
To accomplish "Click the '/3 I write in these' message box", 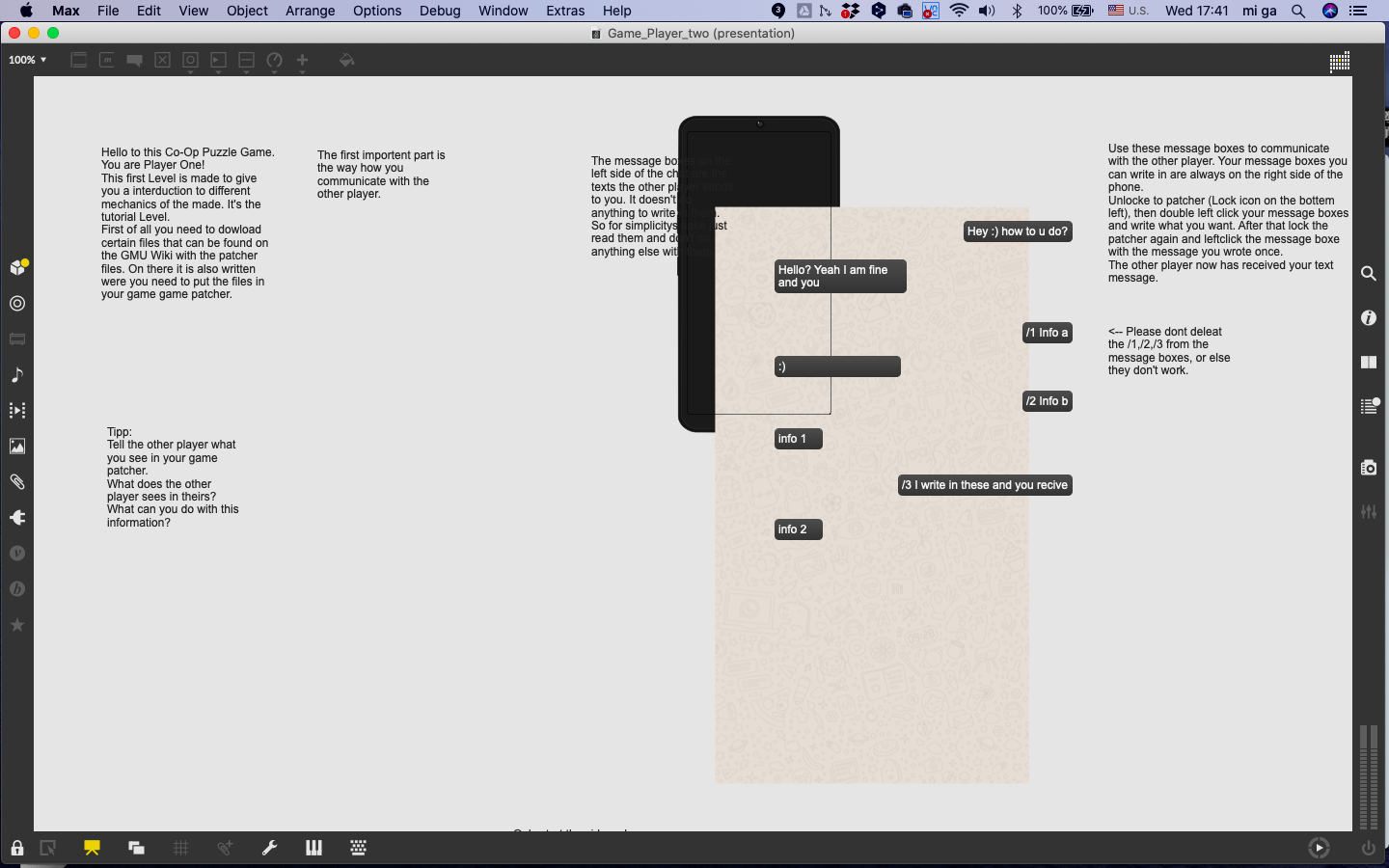I will click(985, 485).
